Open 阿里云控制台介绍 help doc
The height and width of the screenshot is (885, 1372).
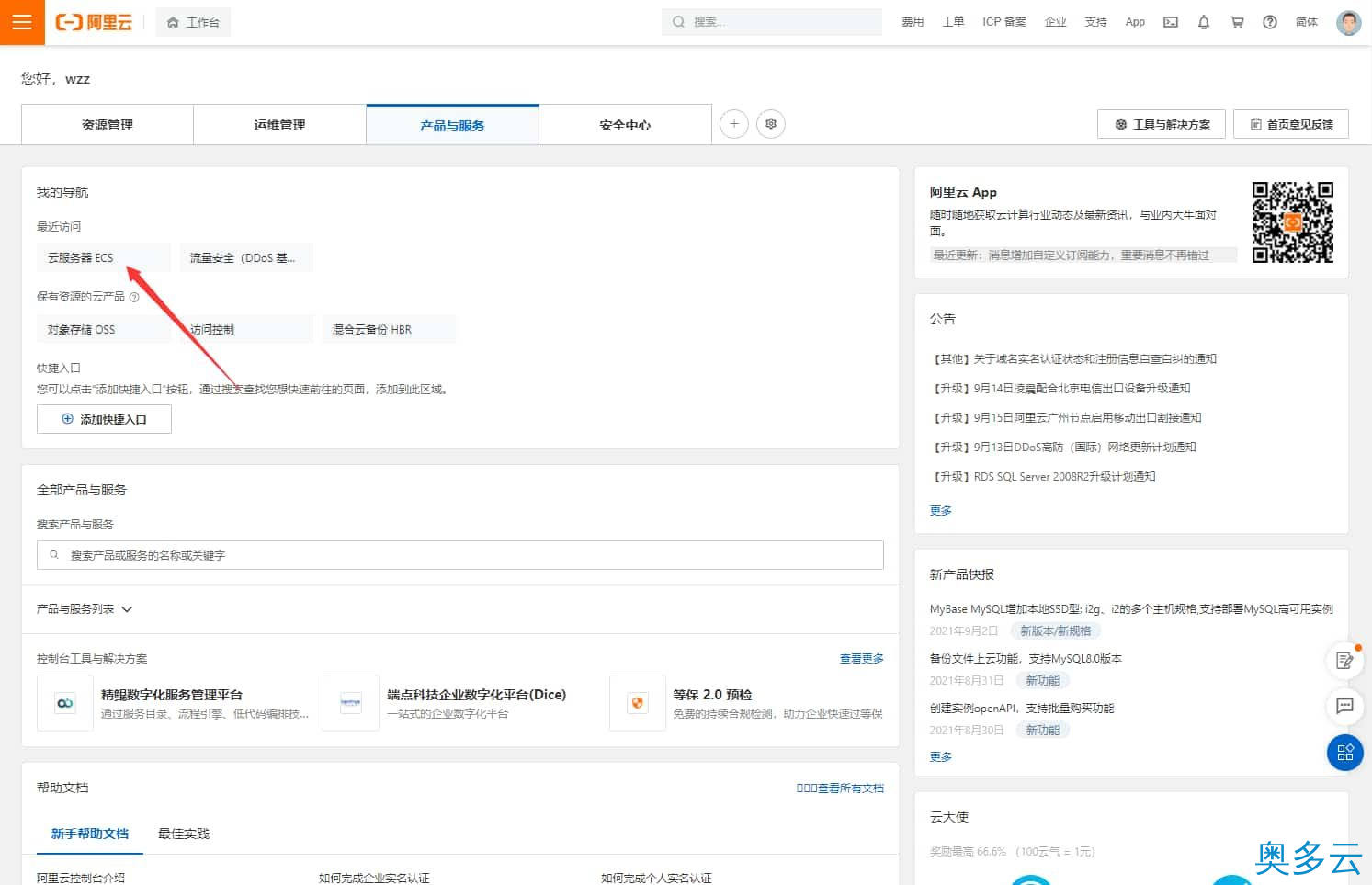(x=81, y=879)
